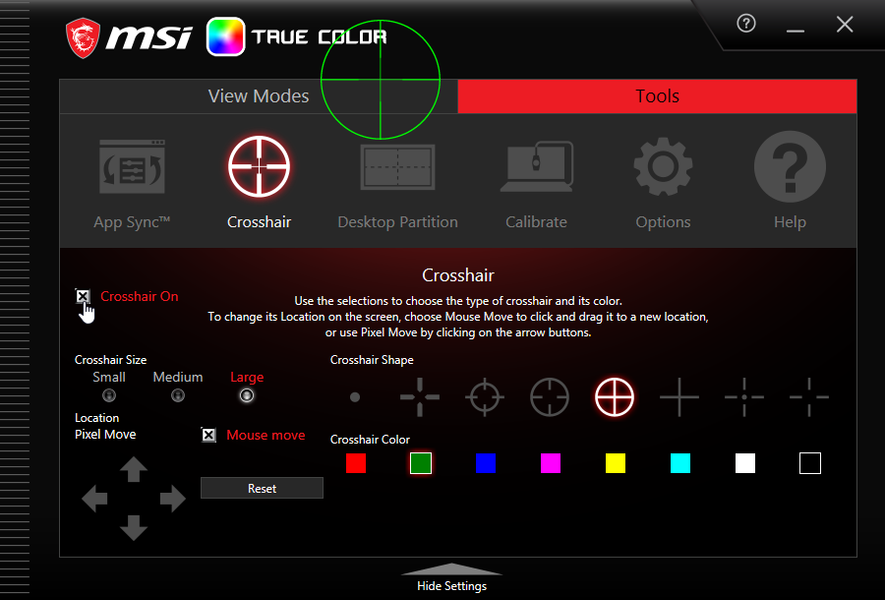Click the Location label
The height and width of the screenshot is (600, 885).
click(x=97, y=418)
